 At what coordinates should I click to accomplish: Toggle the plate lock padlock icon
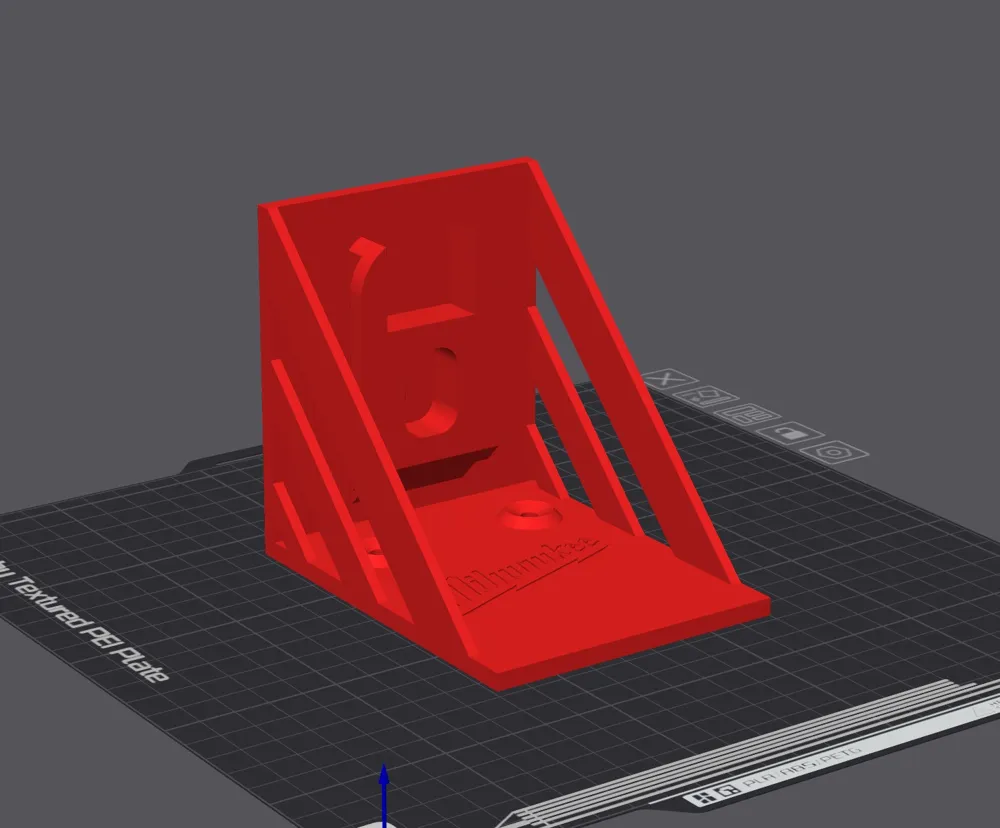pyautogui.click(x=789, y=434)
